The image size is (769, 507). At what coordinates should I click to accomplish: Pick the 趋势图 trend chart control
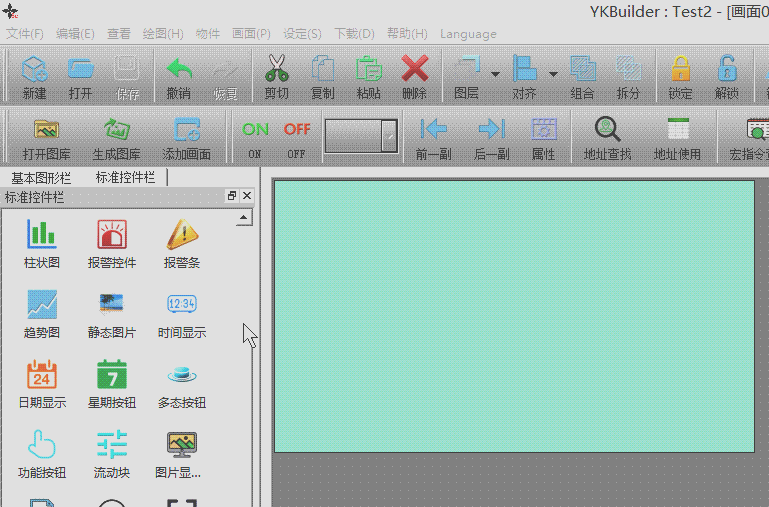coord(41,314)
